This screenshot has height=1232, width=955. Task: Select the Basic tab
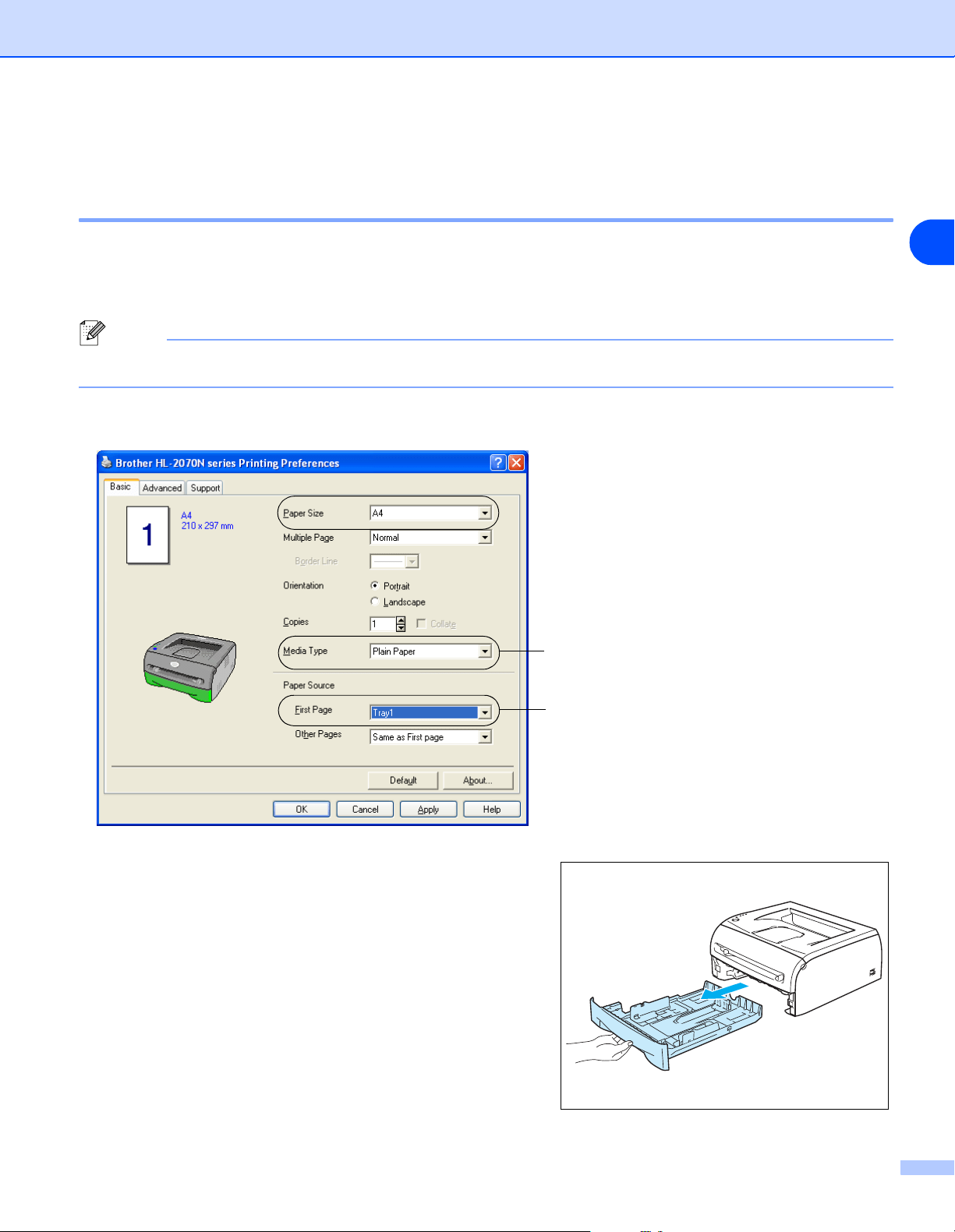click(121, 486)
